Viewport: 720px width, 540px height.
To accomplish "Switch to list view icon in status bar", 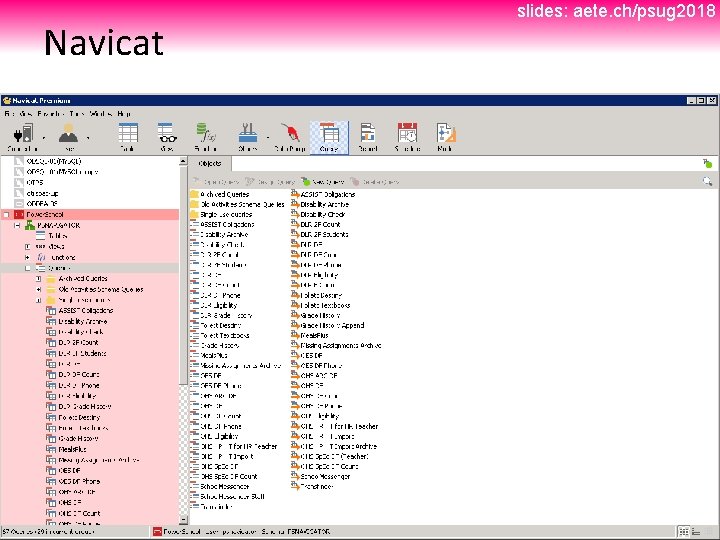I will (684, 532).
